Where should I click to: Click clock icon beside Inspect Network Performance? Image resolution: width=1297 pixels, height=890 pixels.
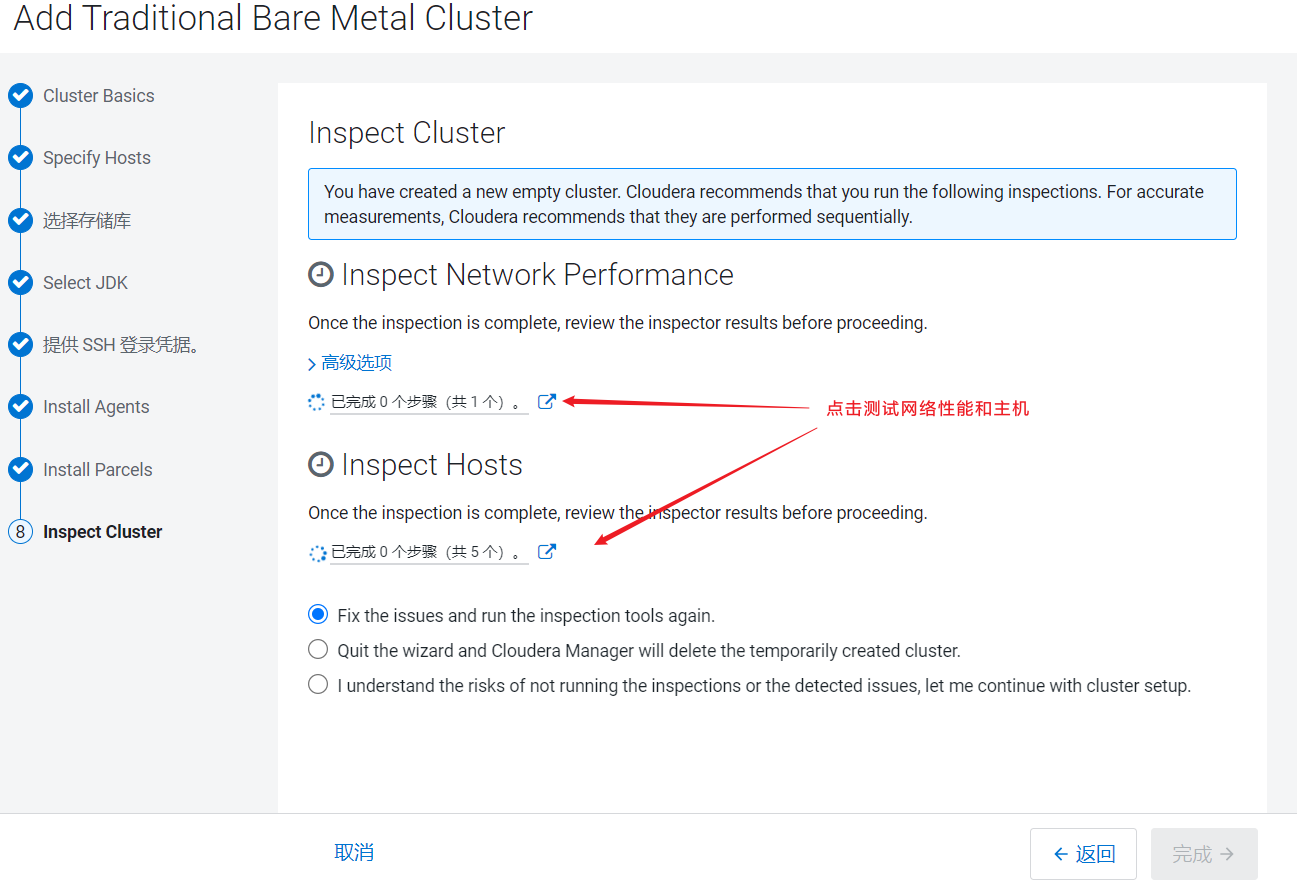pos(320,275)
